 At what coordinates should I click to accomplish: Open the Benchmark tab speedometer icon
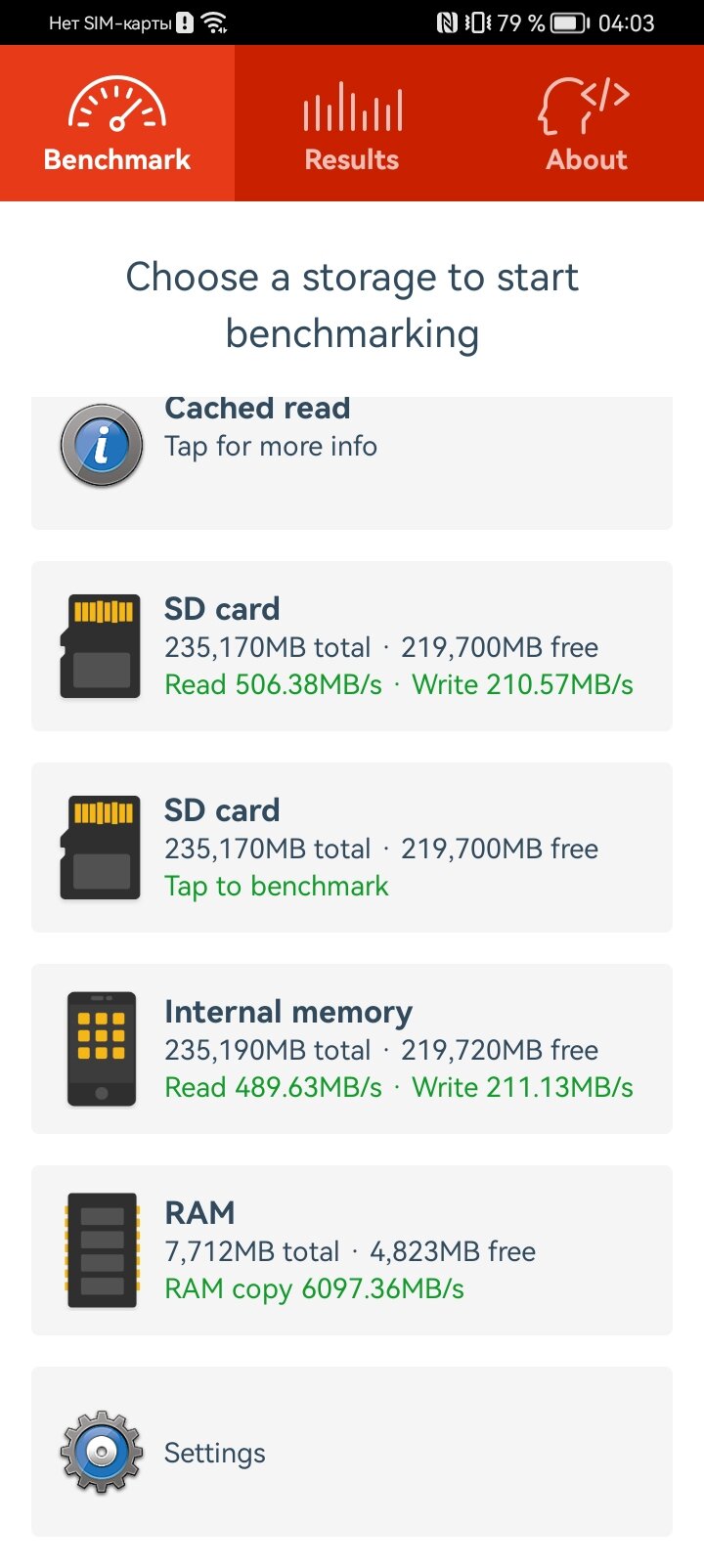[x=117, y=104]
